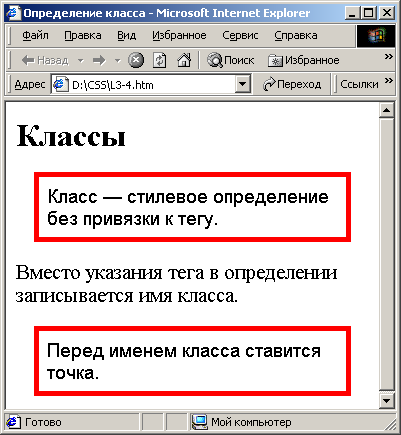Click the scrollbar down arrow
The height and width of the screenshot is (435, 401).
386,401
